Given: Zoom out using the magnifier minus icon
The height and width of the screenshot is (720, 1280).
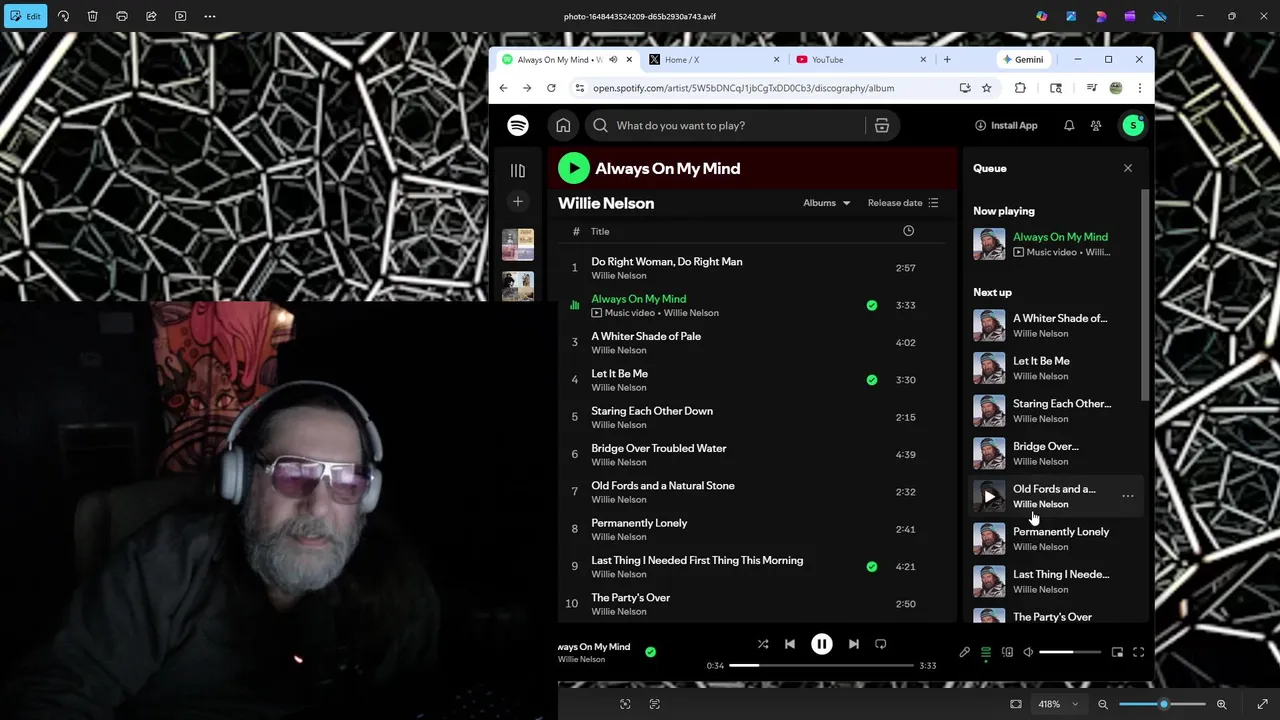Looking at the screenshot, I should (1103, 704).
